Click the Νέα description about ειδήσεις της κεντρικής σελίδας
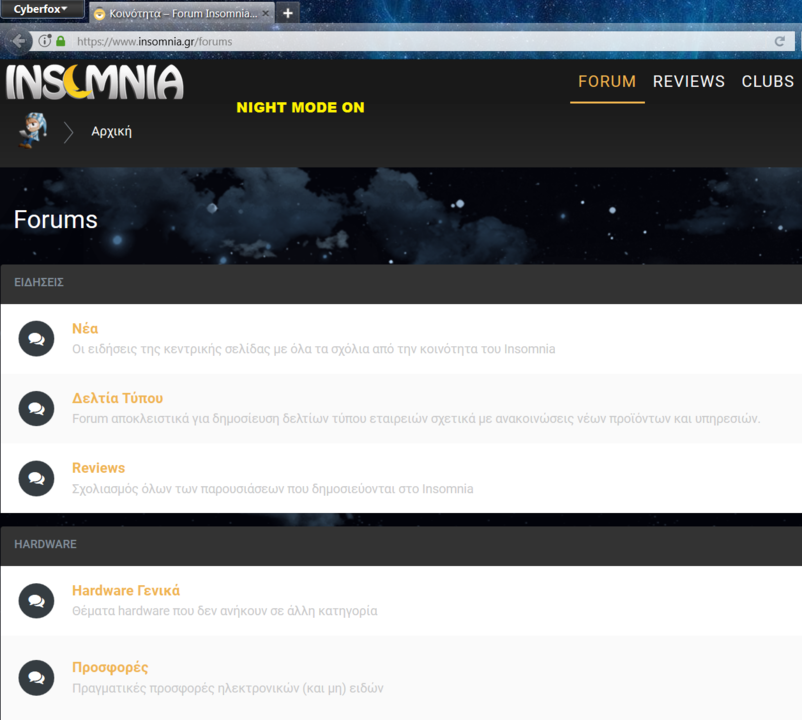 (x=314, y=349)
